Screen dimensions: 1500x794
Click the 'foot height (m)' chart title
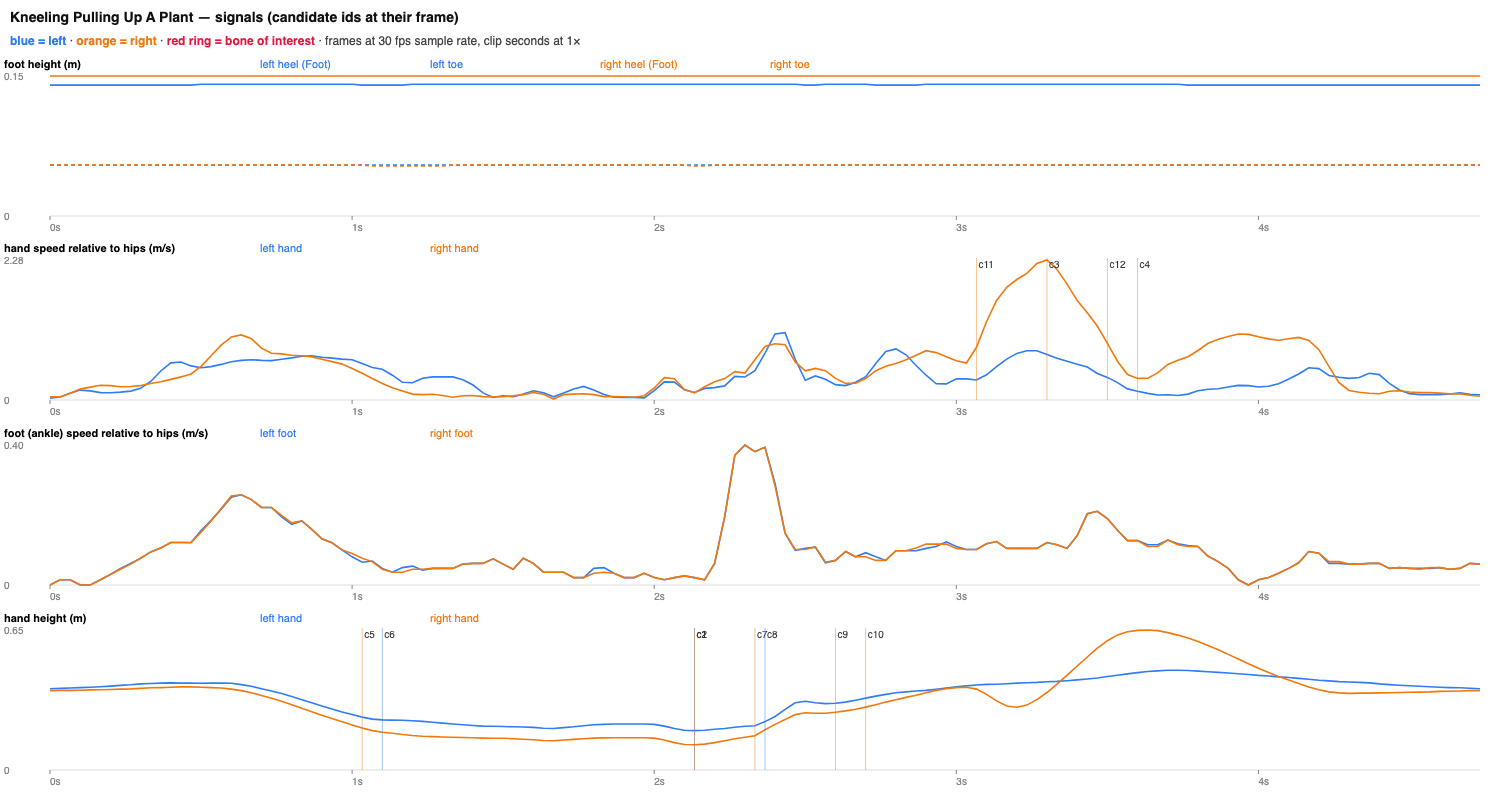pos(43,65)
